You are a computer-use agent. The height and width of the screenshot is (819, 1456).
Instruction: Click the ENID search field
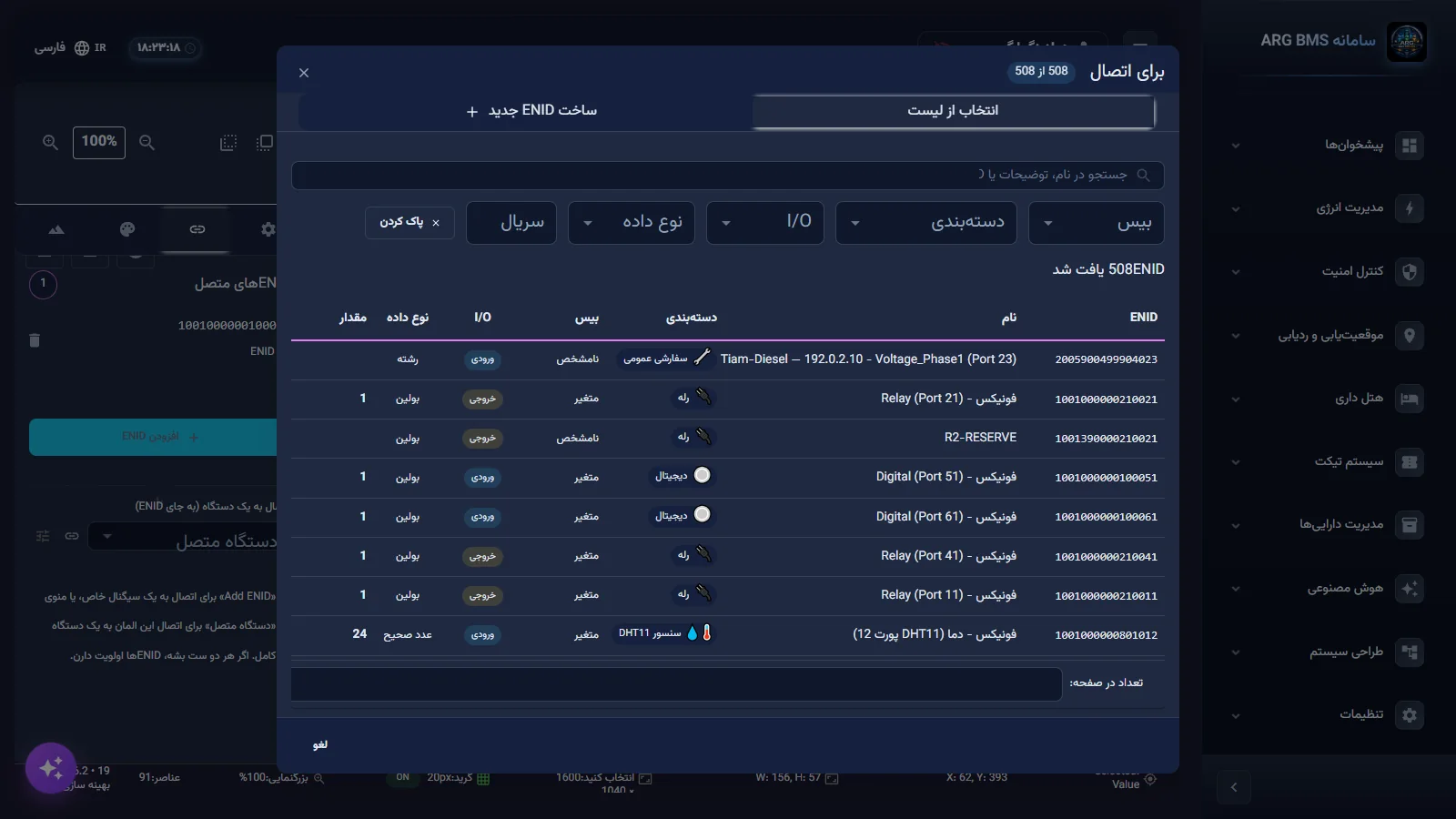click(x=727, y=175)
